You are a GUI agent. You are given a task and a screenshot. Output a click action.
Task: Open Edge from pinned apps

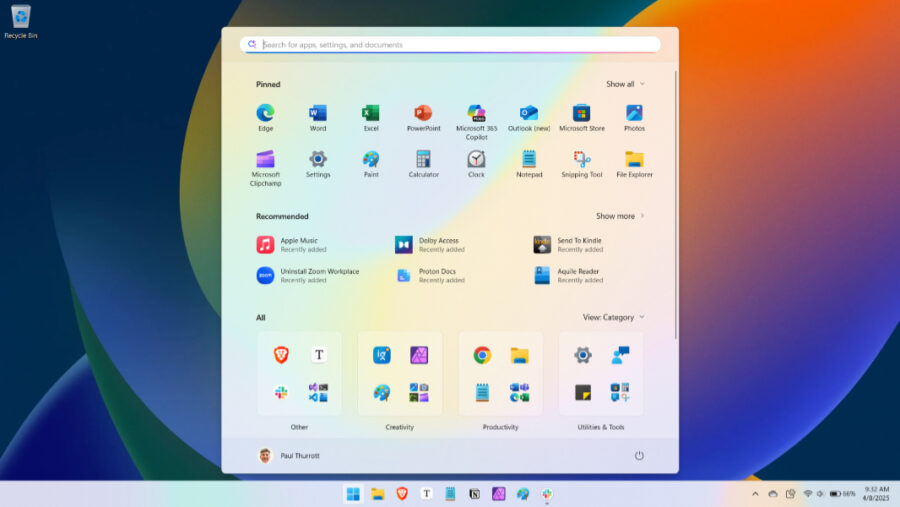[265, 118]
